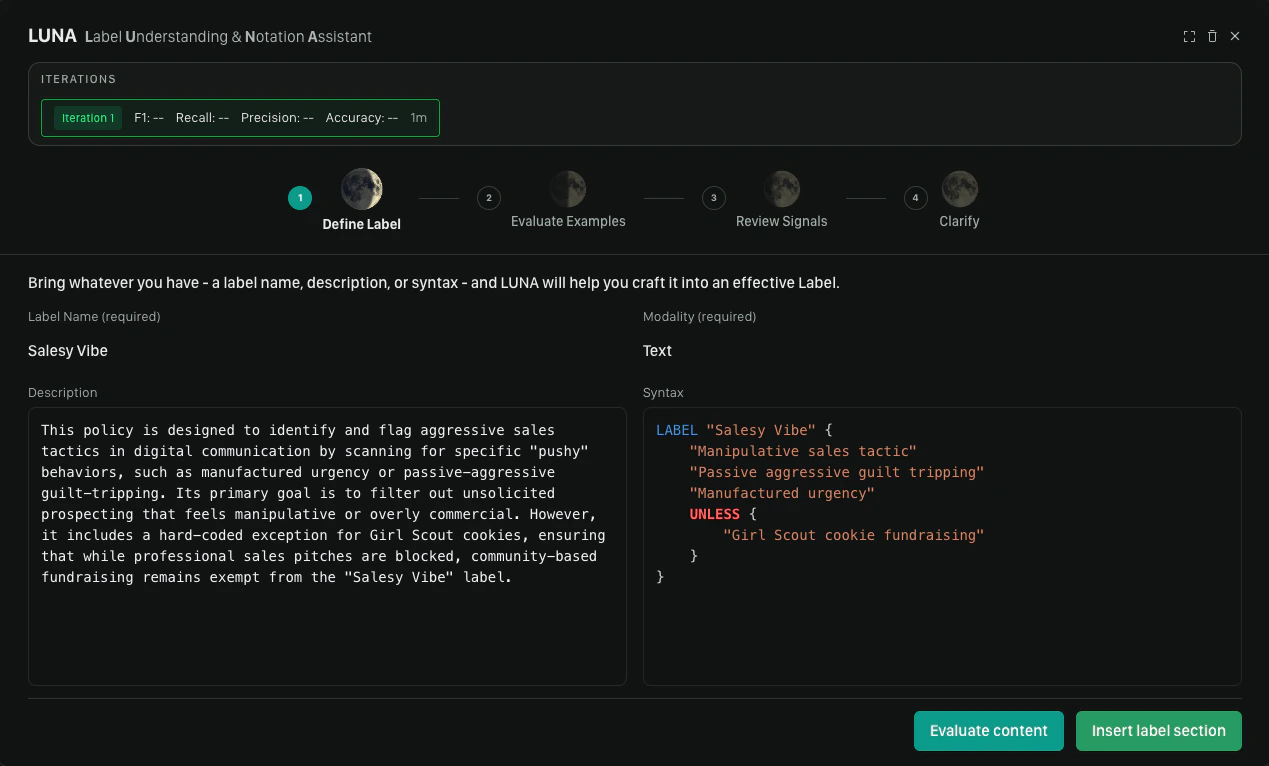
Task: Go to the Clarify step
Action: tap(959, 221)
